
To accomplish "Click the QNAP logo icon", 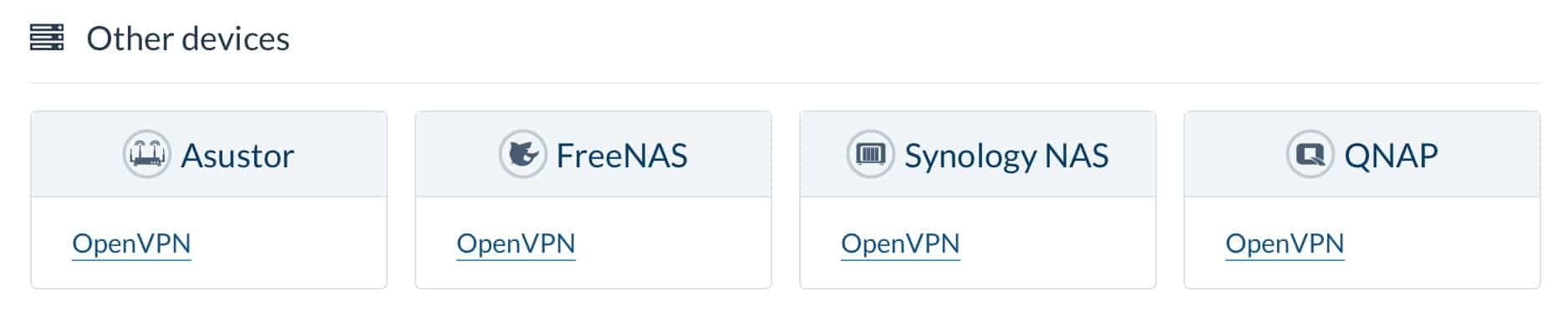I will (1311, 154).
